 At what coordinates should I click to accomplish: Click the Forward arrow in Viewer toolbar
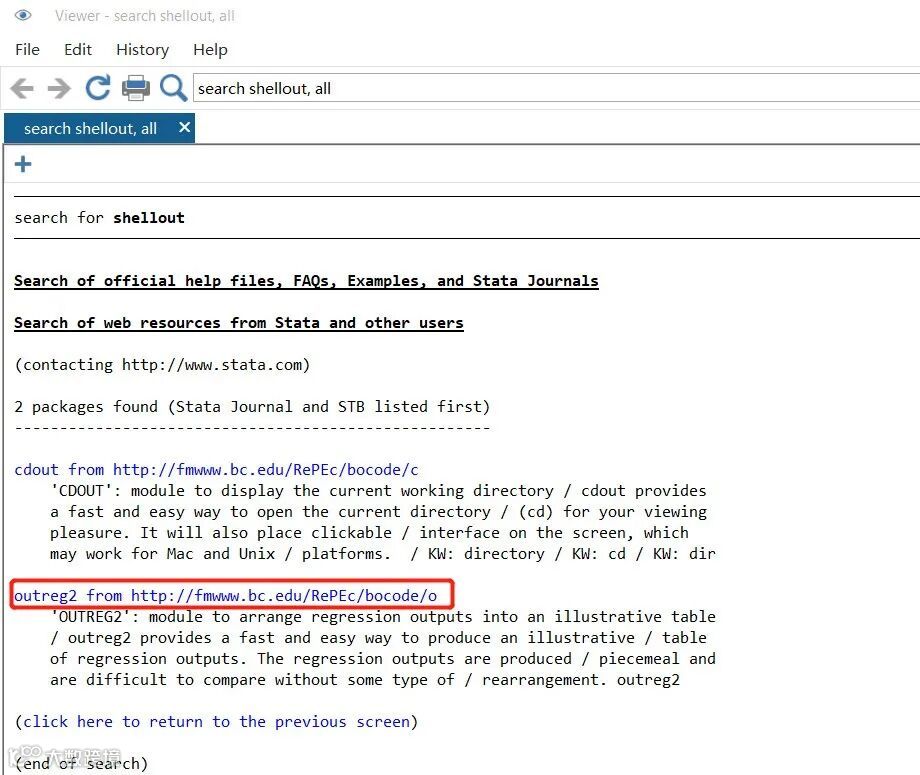click(x=59, y=89)
